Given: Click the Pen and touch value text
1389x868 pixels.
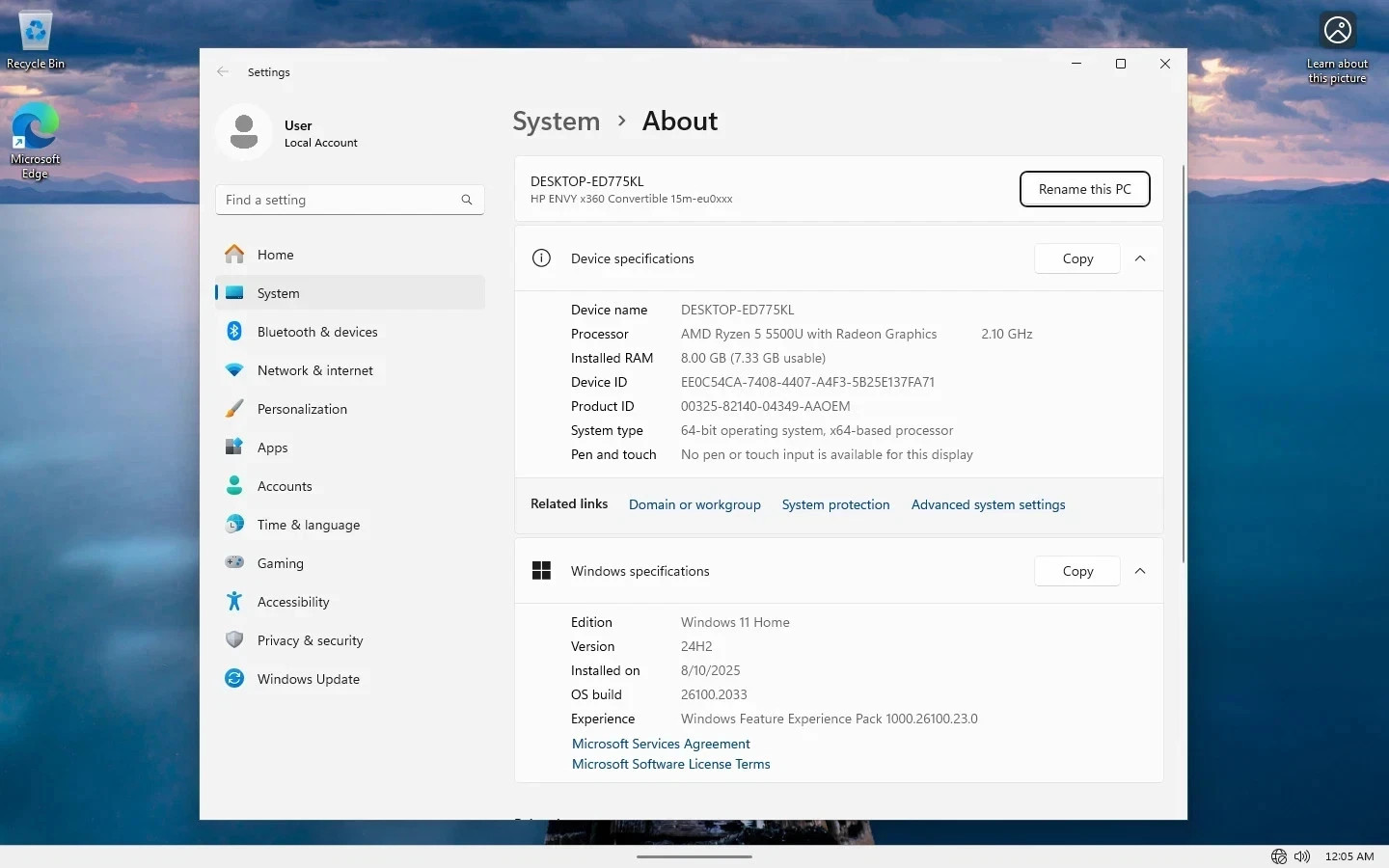Looking at the screenshot, I should (827, 454).
